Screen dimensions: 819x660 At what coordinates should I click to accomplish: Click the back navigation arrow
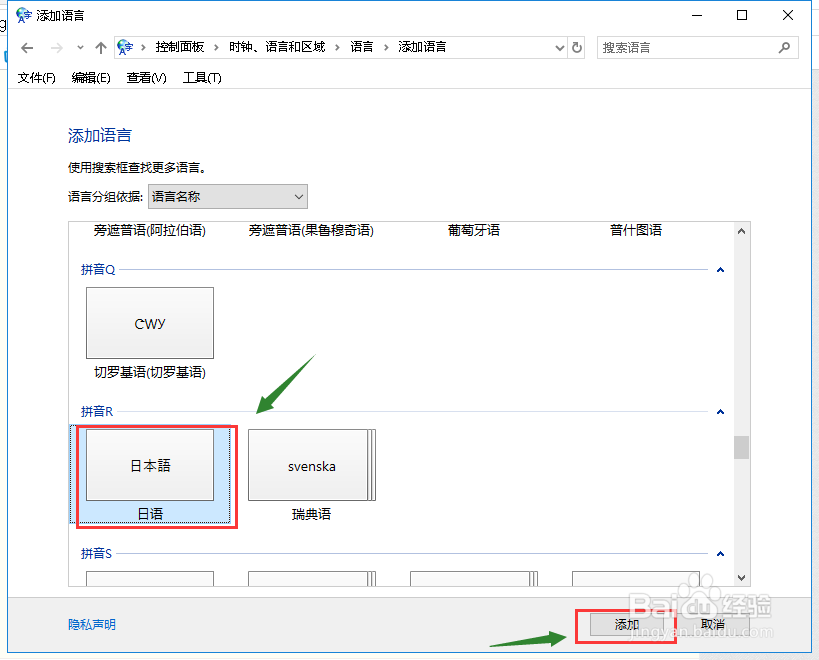pos(27,46)
